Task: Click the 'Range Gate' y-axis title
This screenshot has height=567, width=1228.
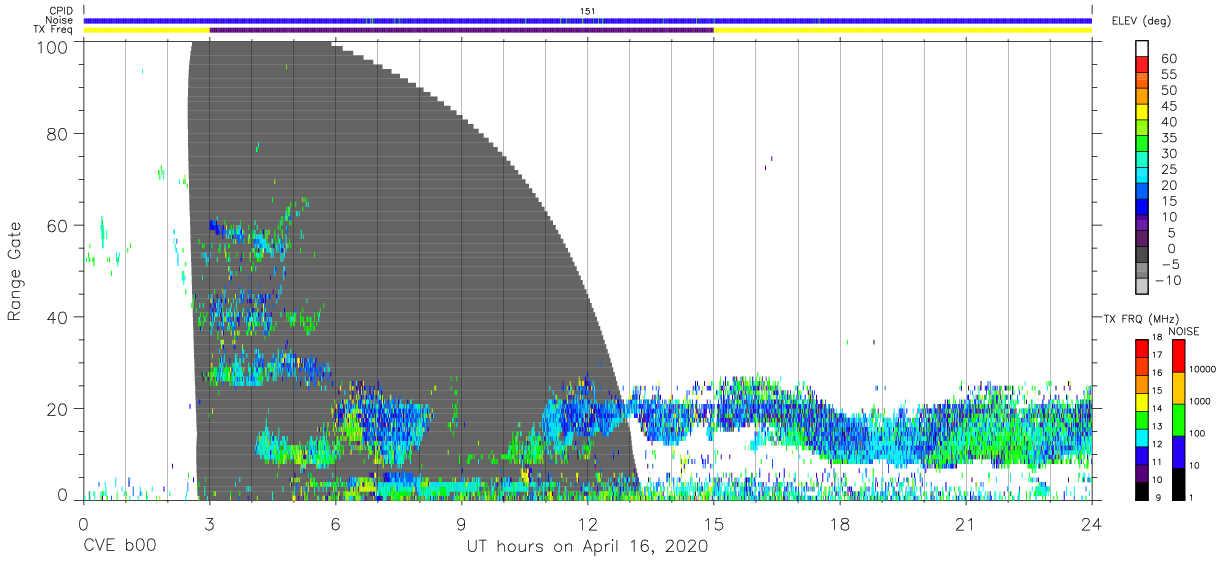Action: coord(15,271)
